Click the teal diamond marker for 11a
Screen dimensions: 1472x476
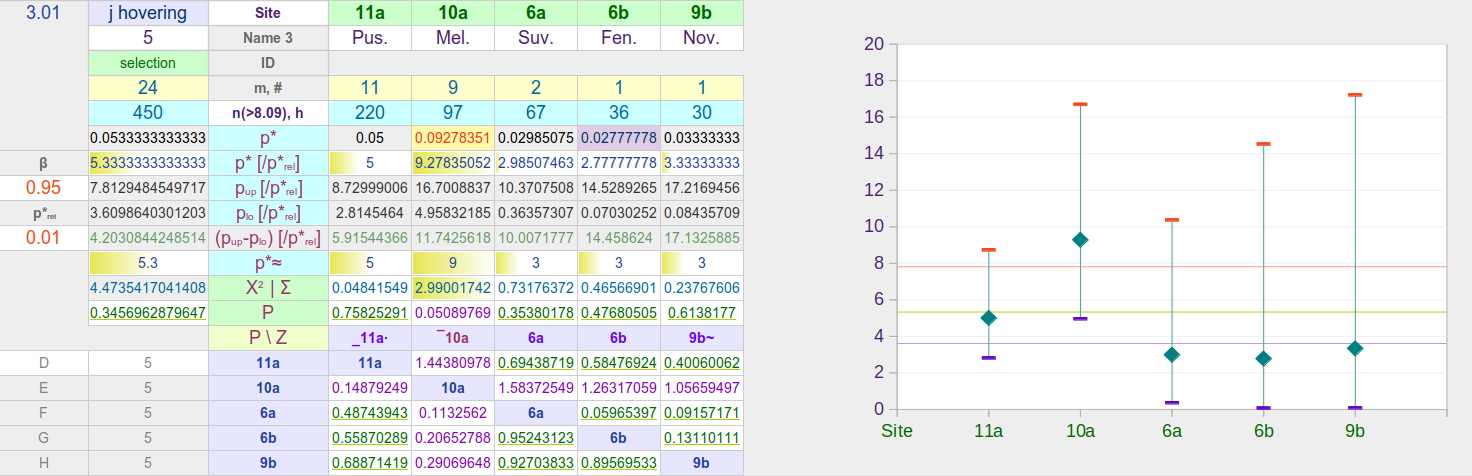[x=988, y=318]
